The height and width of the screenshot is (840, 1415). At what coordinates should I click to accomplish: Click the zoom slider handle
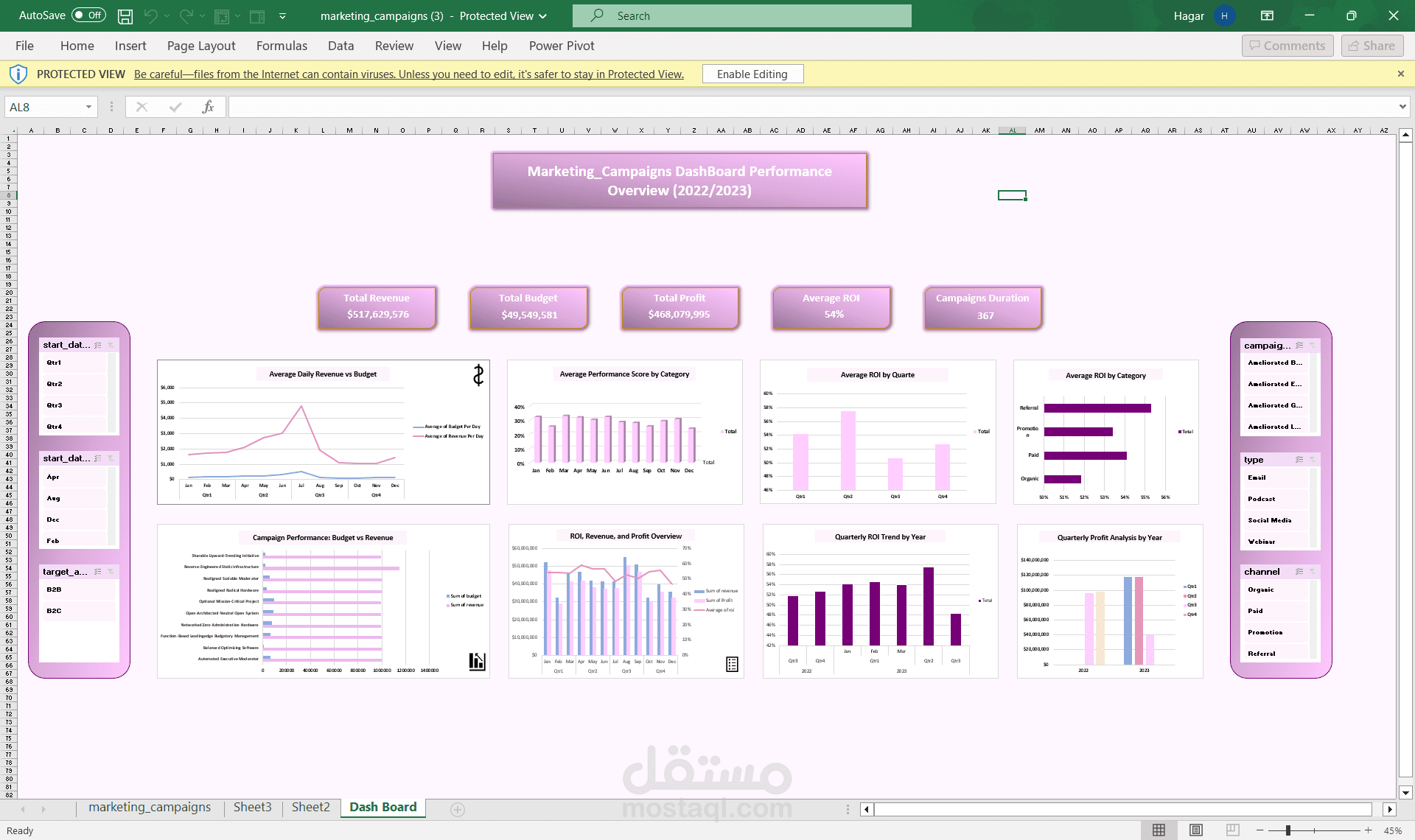[1288, 830]
